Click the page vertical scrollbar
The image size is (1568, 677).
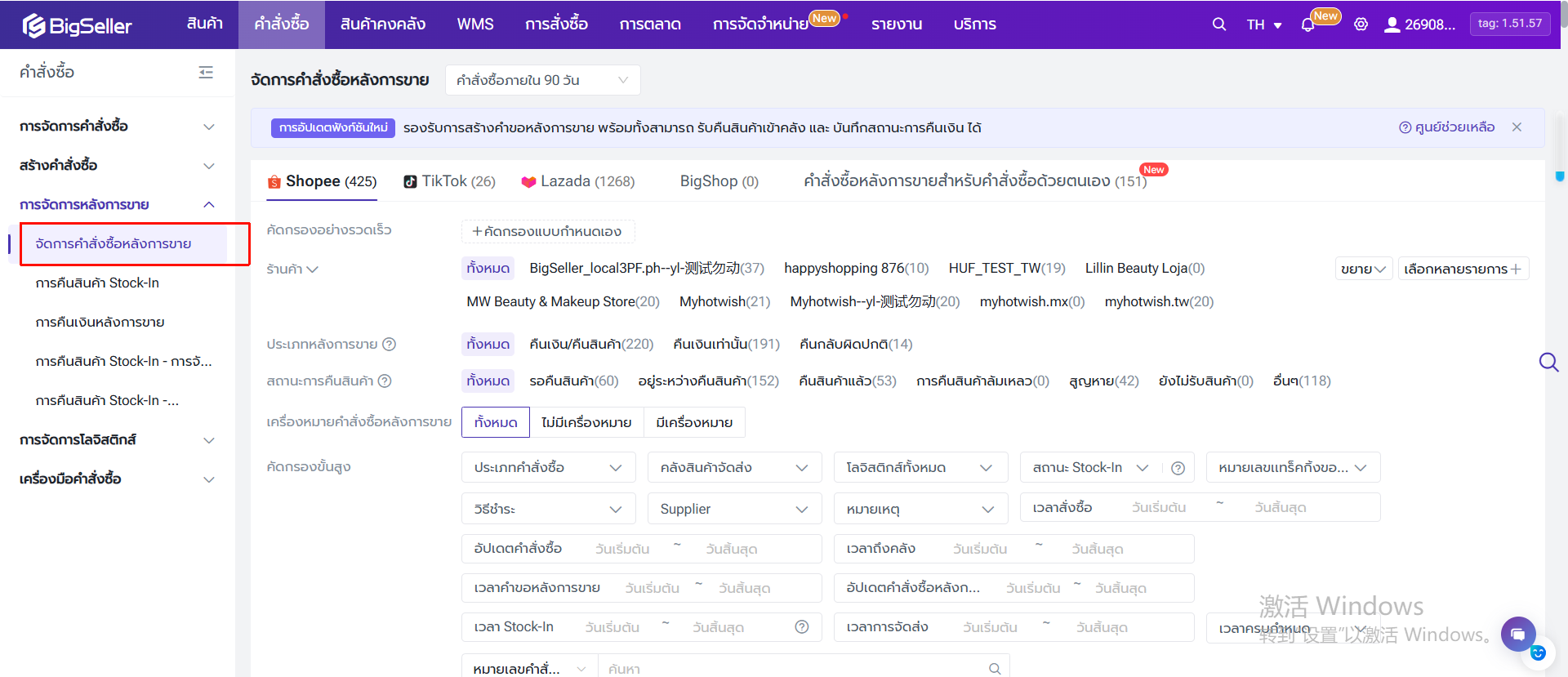[1559, 176]
